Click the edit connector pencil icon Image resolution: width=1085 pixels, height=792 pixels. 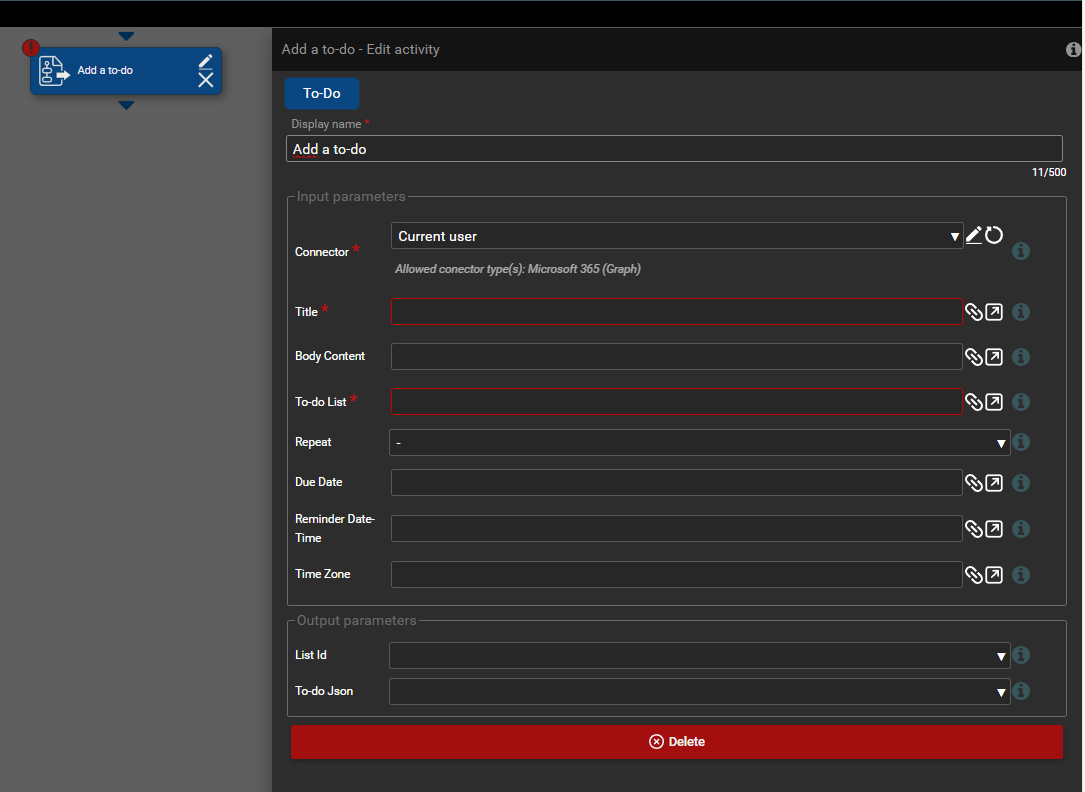(974, 236)
